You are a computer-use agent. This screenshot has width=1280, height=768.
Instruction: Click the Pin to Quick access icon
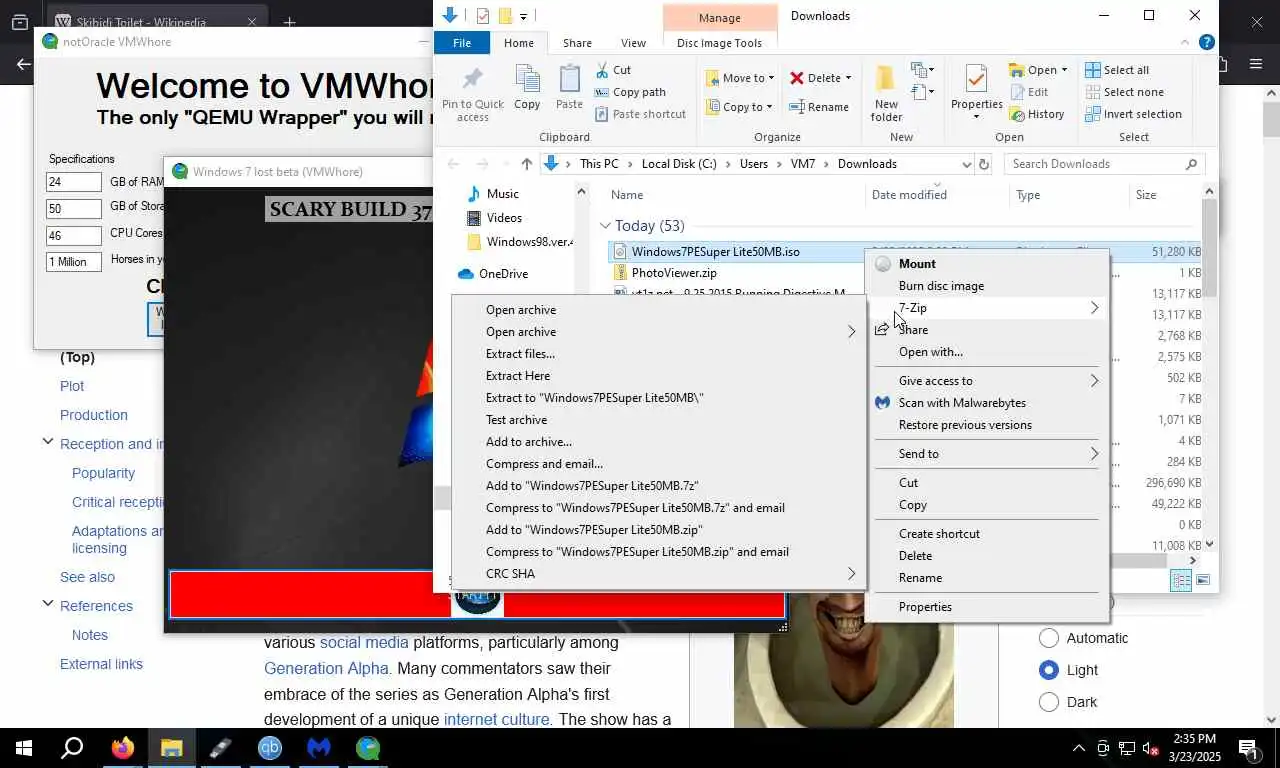point(473,79)
